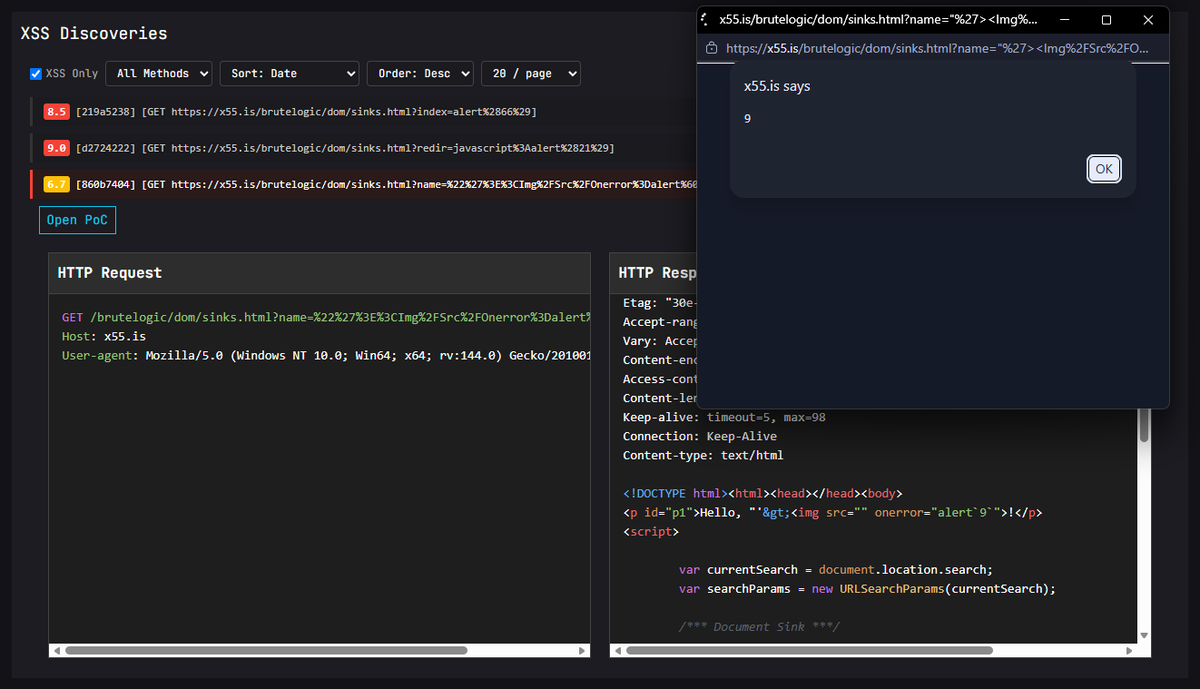Screen dimensions: 1200x689
Task: Click the HTTP Response scroll right arrow
Action: [1129, 650]
